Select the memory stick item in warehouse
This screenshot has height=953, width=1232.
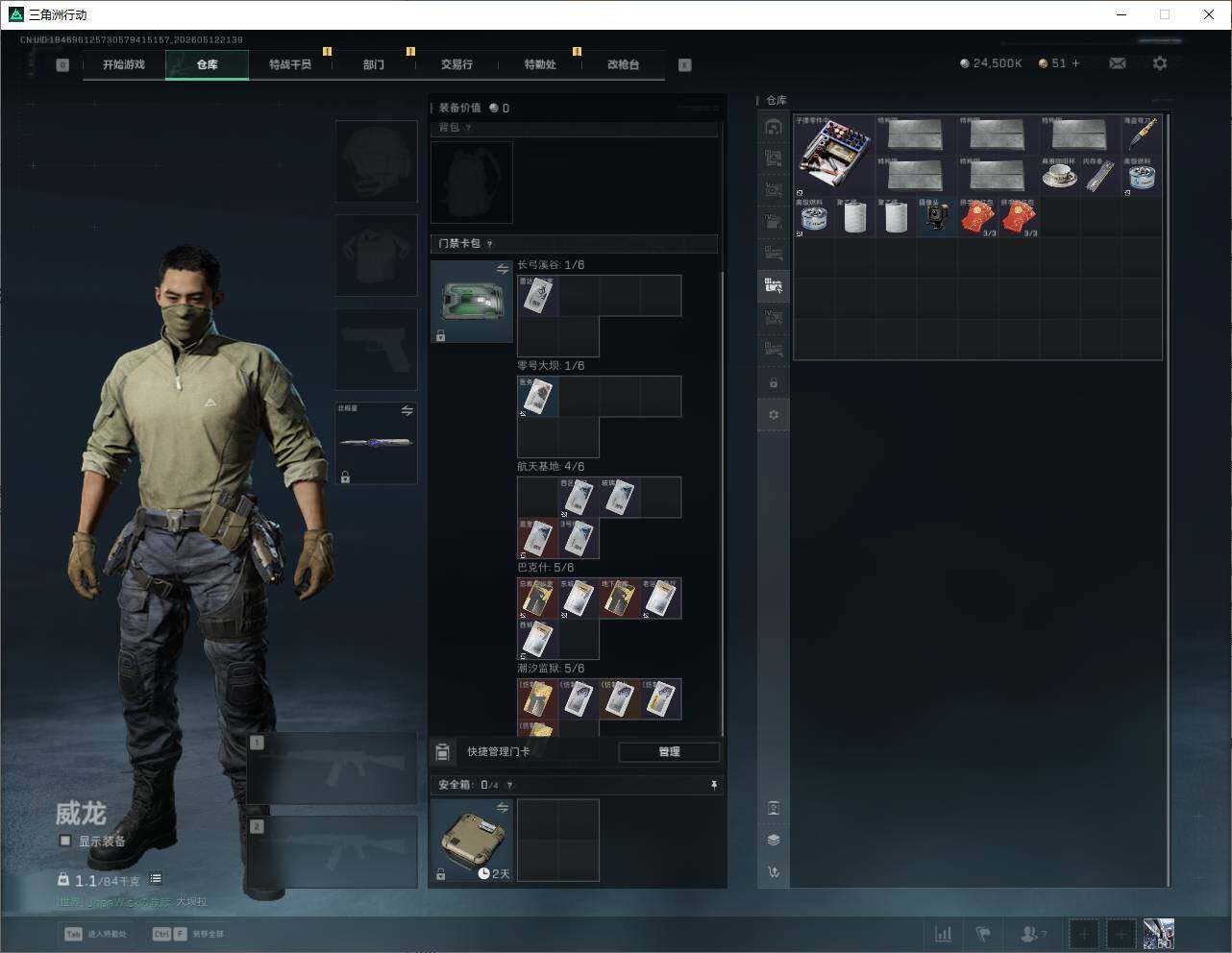click(x=1101, y=176)
